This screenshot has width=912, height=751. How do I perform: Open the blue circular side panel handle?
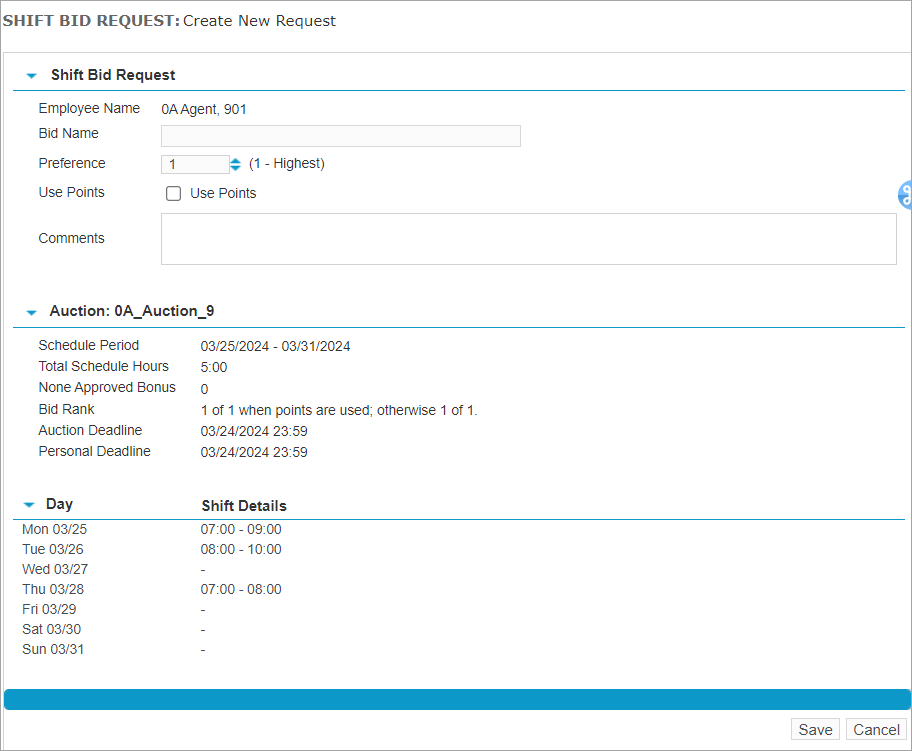coord(904,196)
